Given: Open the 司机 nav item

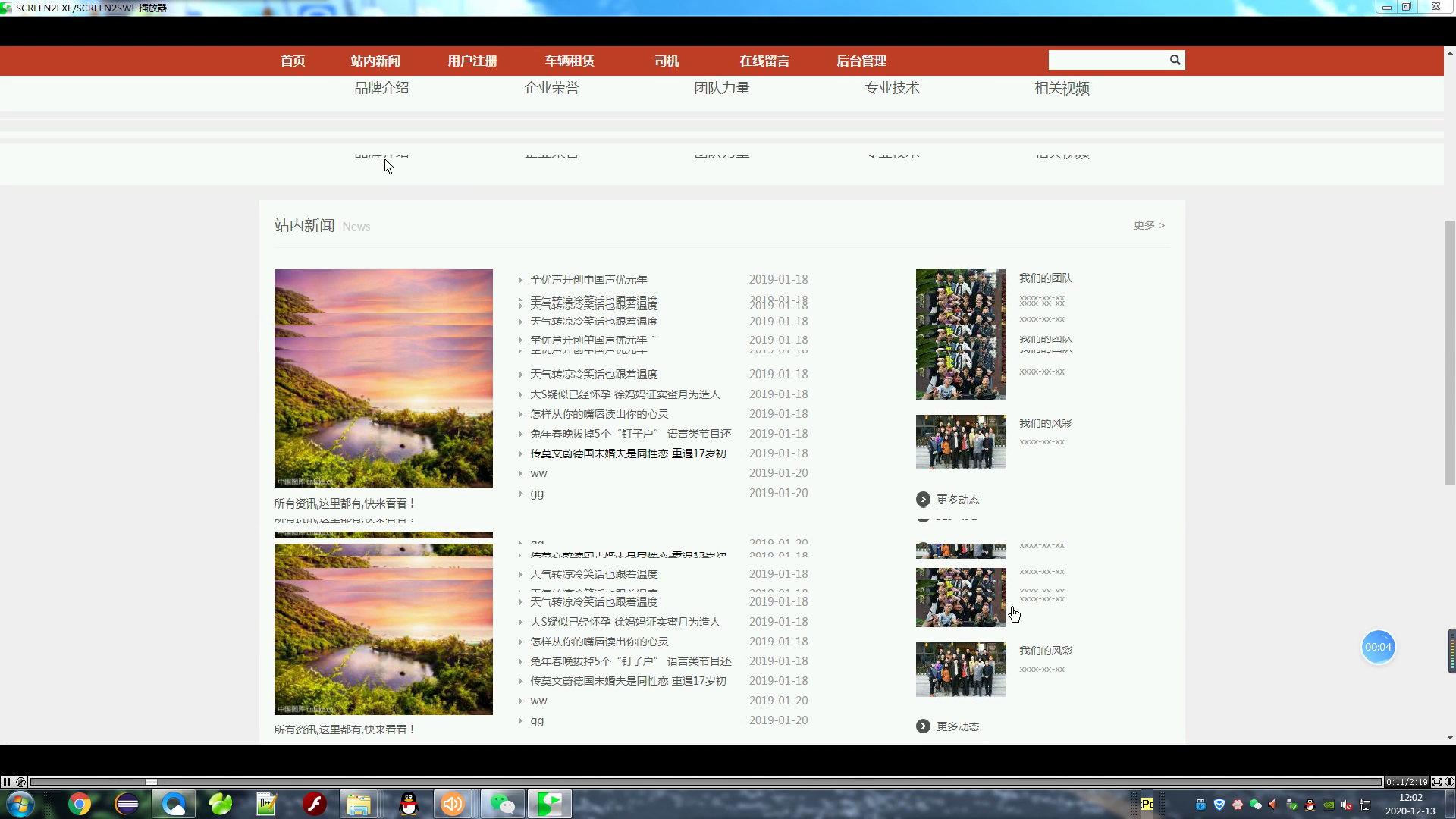Looking at the screenshot, I should pos(667,61).
